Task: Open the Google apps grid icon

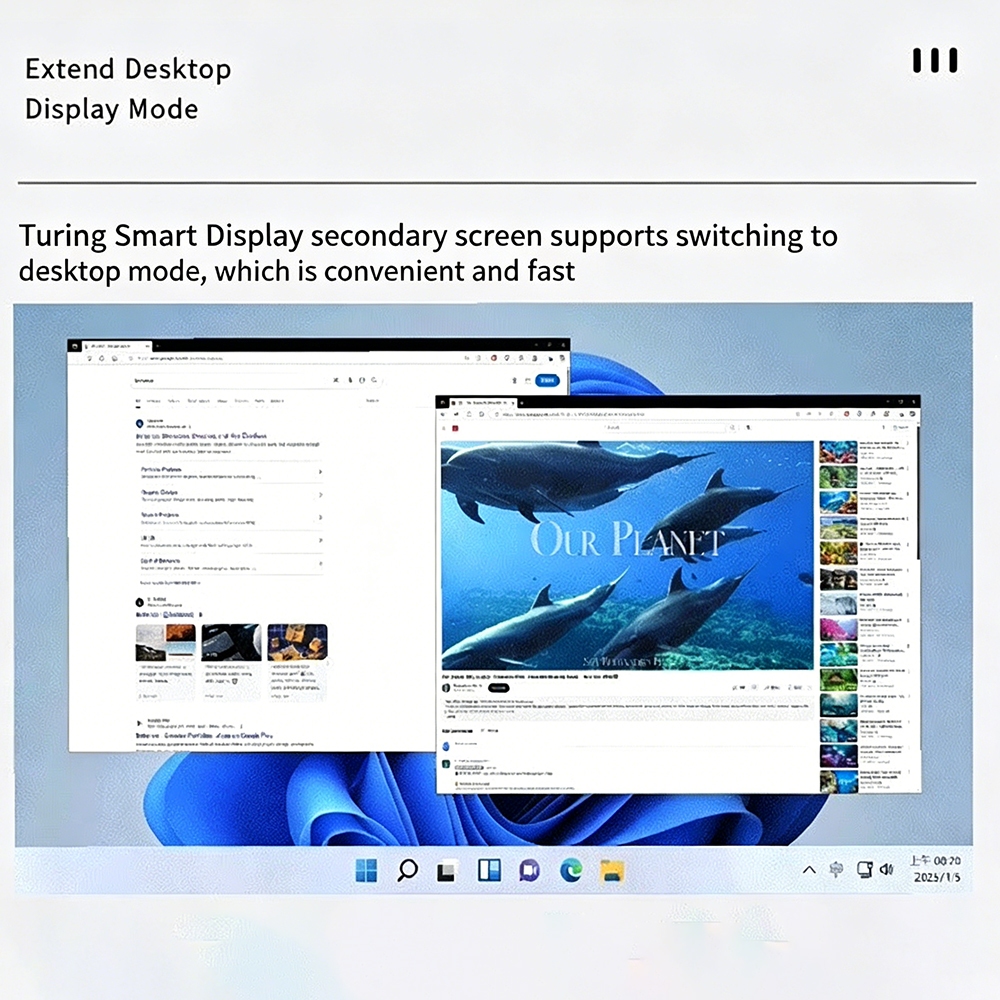Action: [x=527, y=380]
